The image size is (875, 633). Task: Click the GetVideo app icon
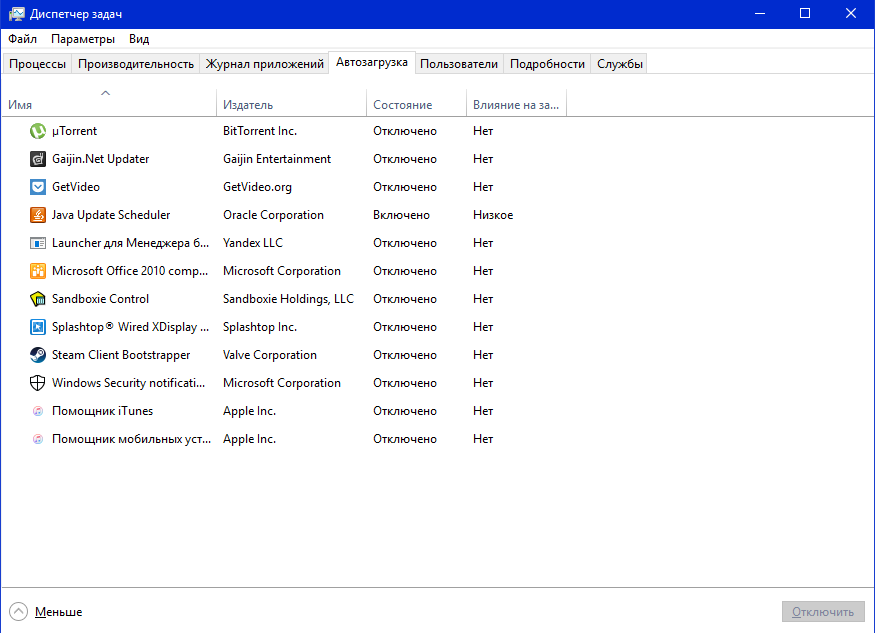[37, 187]
